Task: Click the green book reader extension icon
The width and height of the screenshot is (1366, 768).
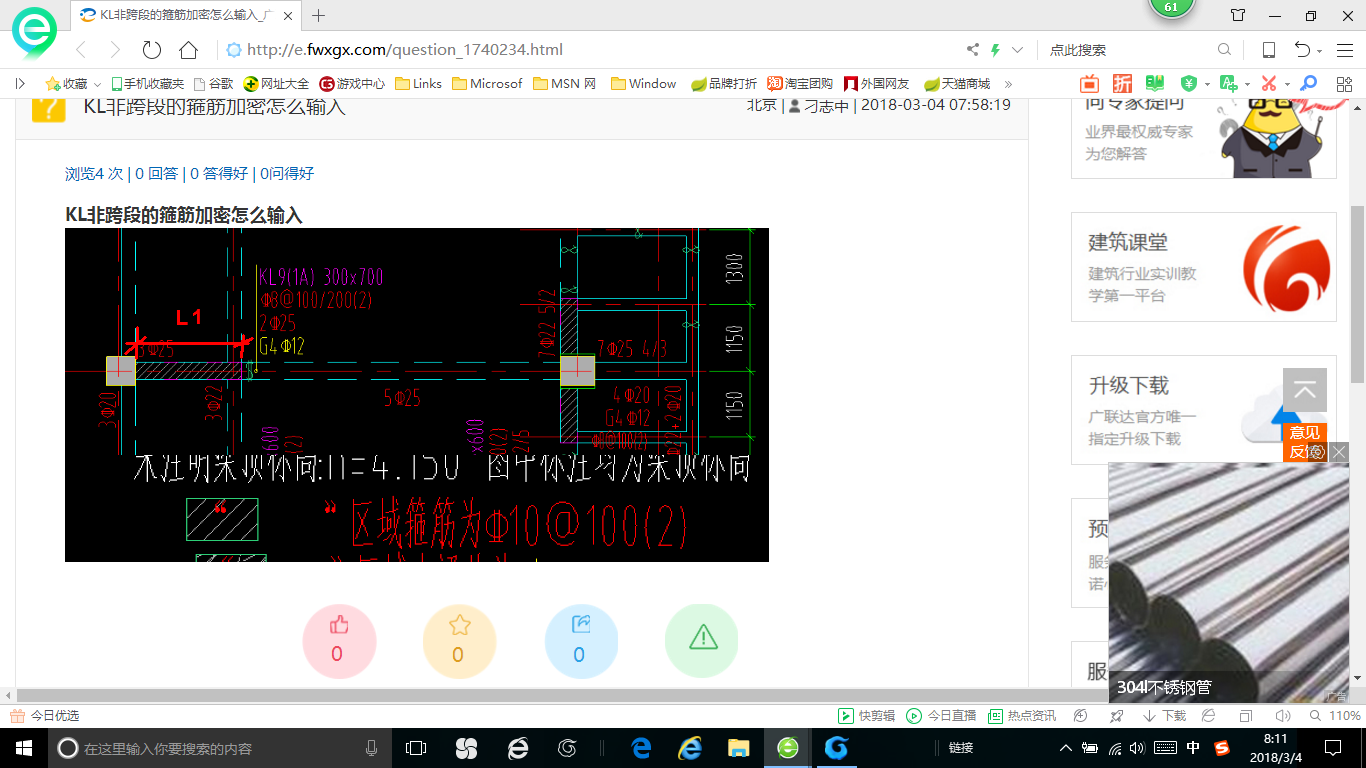Action: pyautogui.click(x=1155, y=84)
